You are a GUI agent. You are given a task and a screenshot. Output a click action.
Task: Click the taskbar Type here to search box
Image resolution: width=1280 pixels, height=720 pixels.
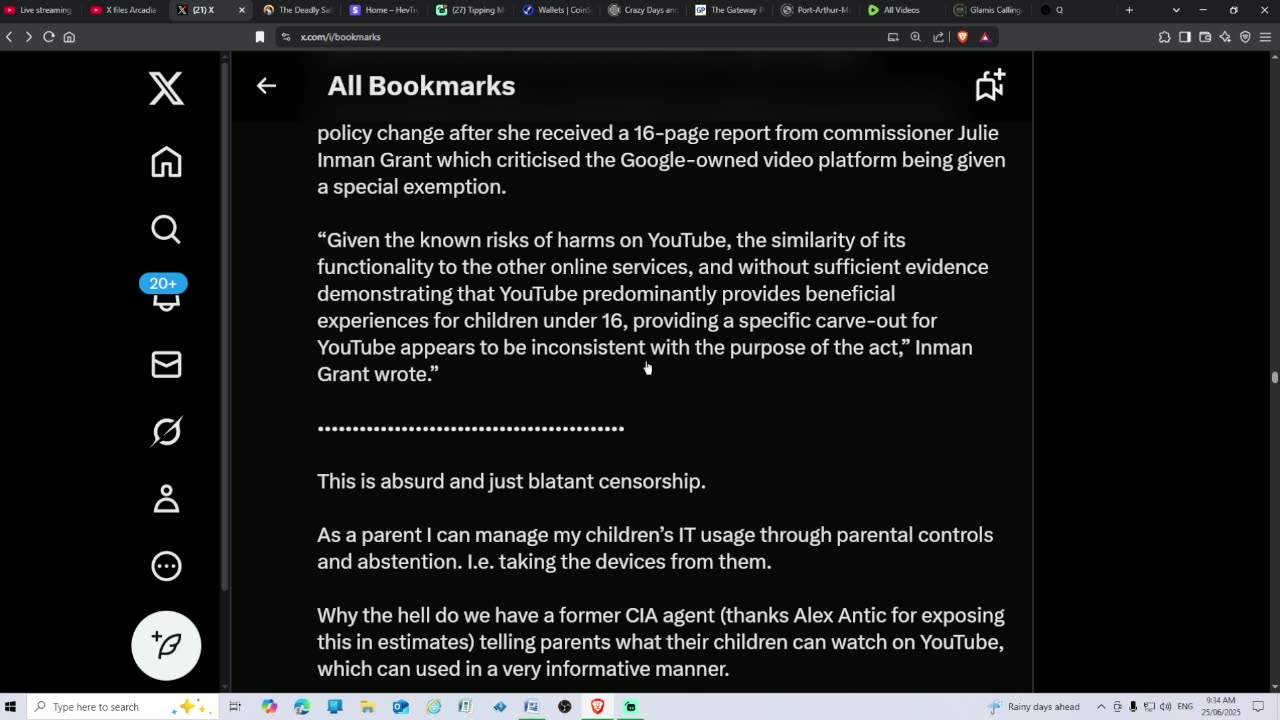pyautogui.click(x=122, y=707)
